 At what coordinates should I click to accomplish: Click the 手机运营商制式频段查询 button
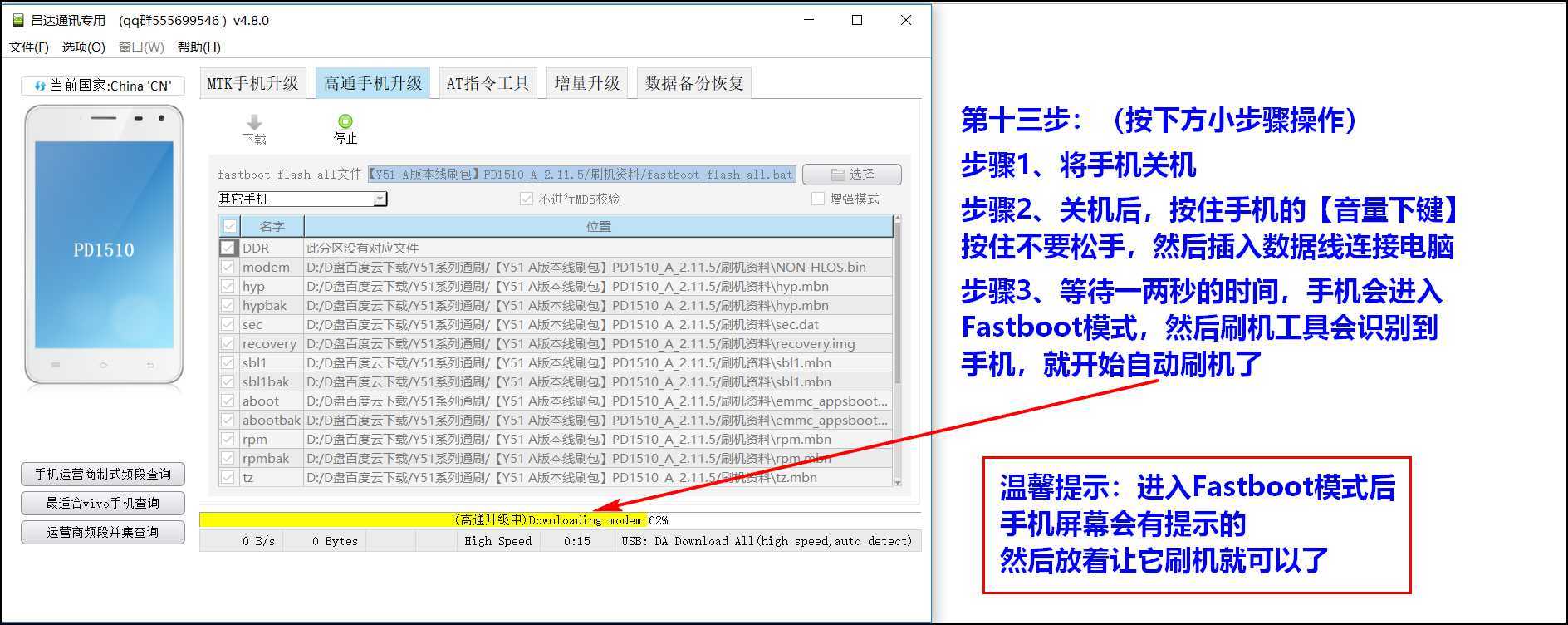(x=103, y=474)
